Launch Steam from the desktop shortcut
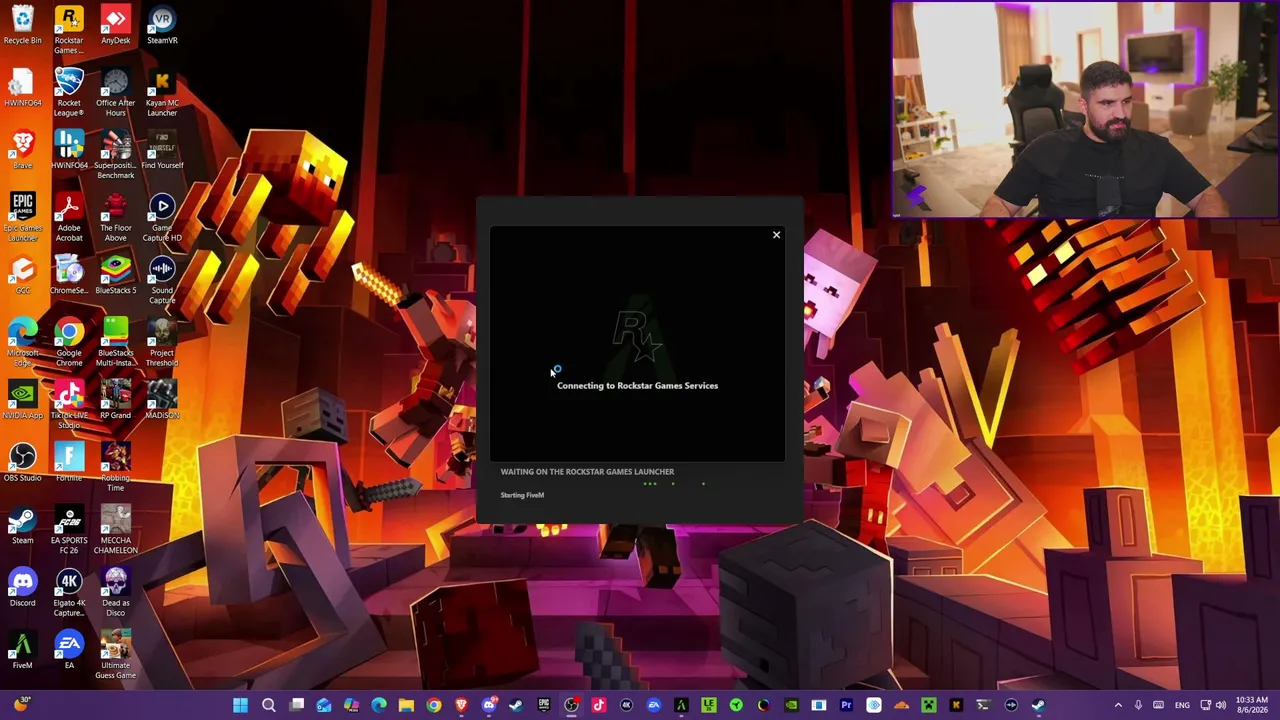The image size is (1280, 720). 22,526
